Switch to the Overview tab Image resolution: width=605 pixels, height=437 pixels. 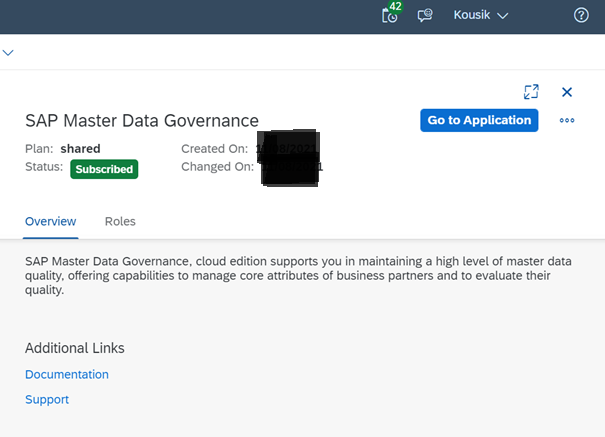[51, 221]
